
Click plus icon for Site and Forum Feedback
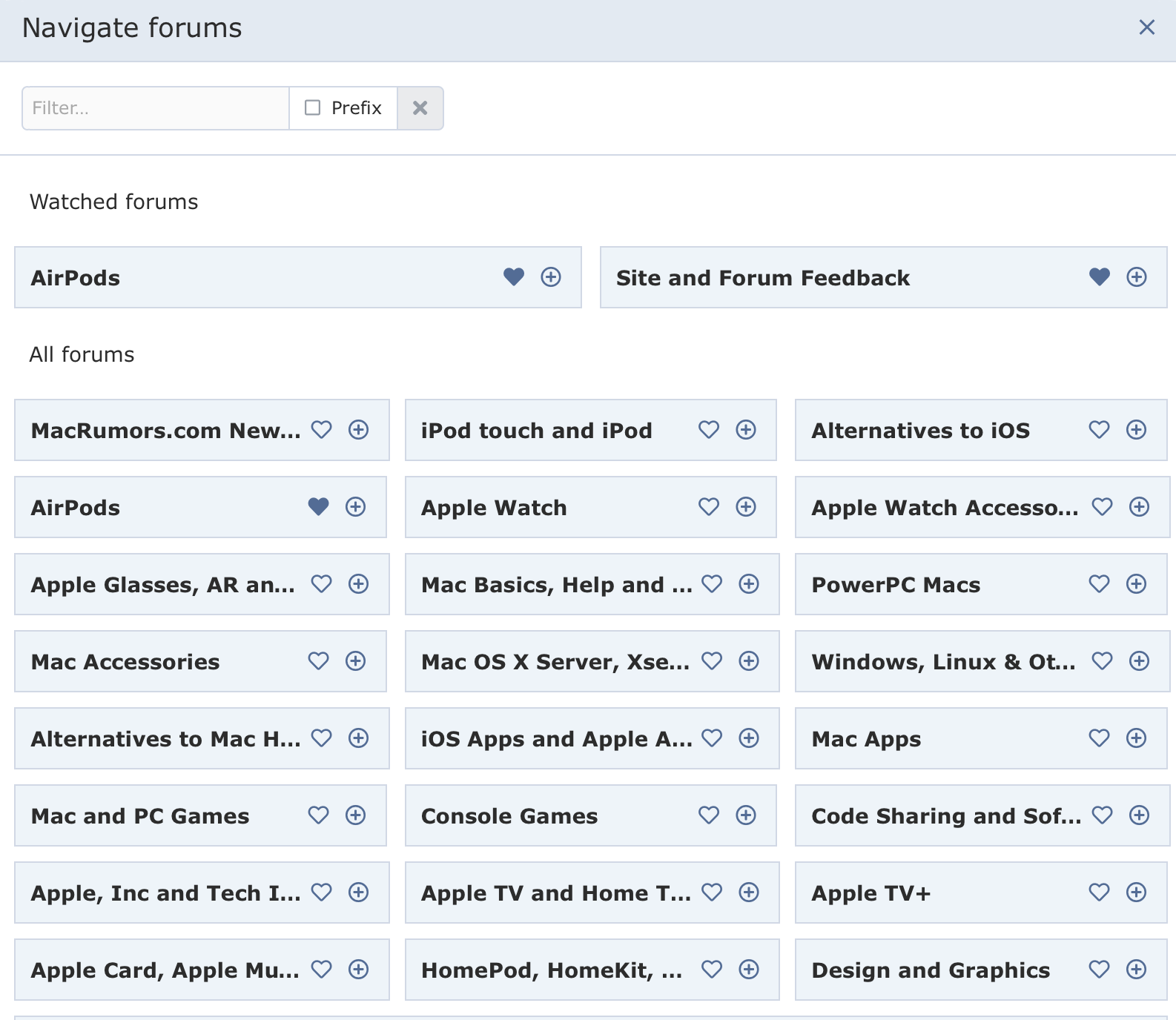tap(1137, 277)
